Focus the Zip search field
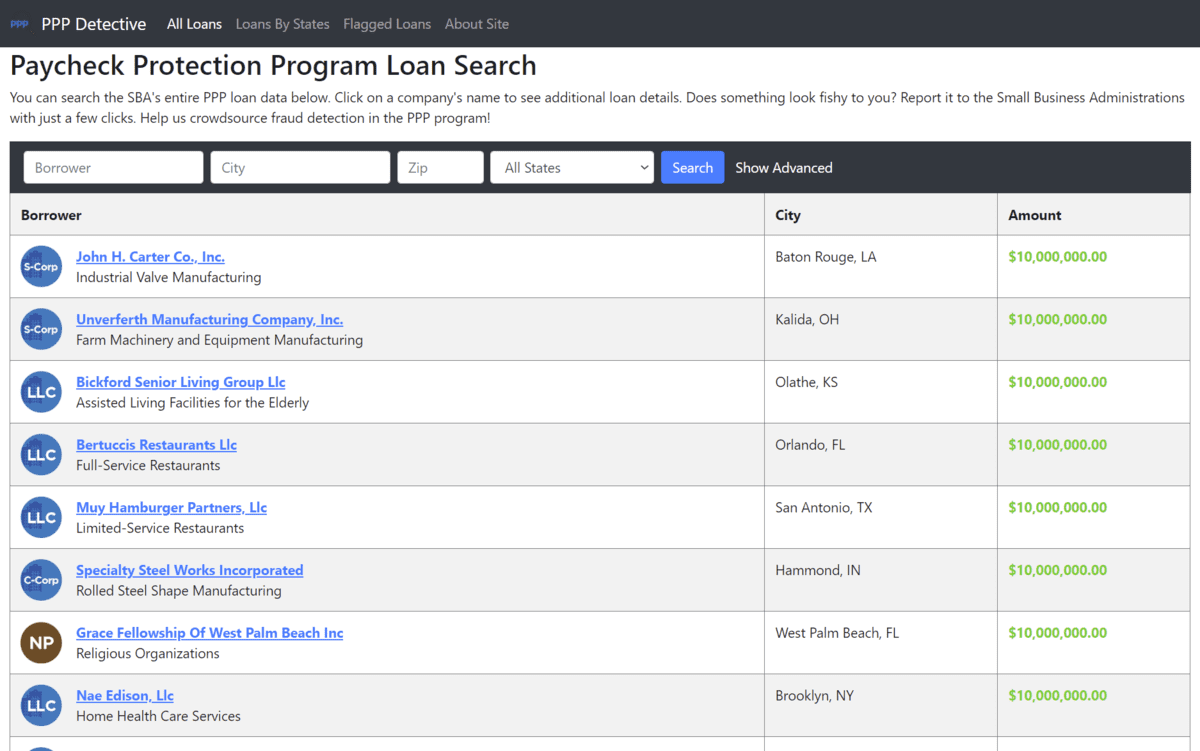 click(x=440, y=168)
